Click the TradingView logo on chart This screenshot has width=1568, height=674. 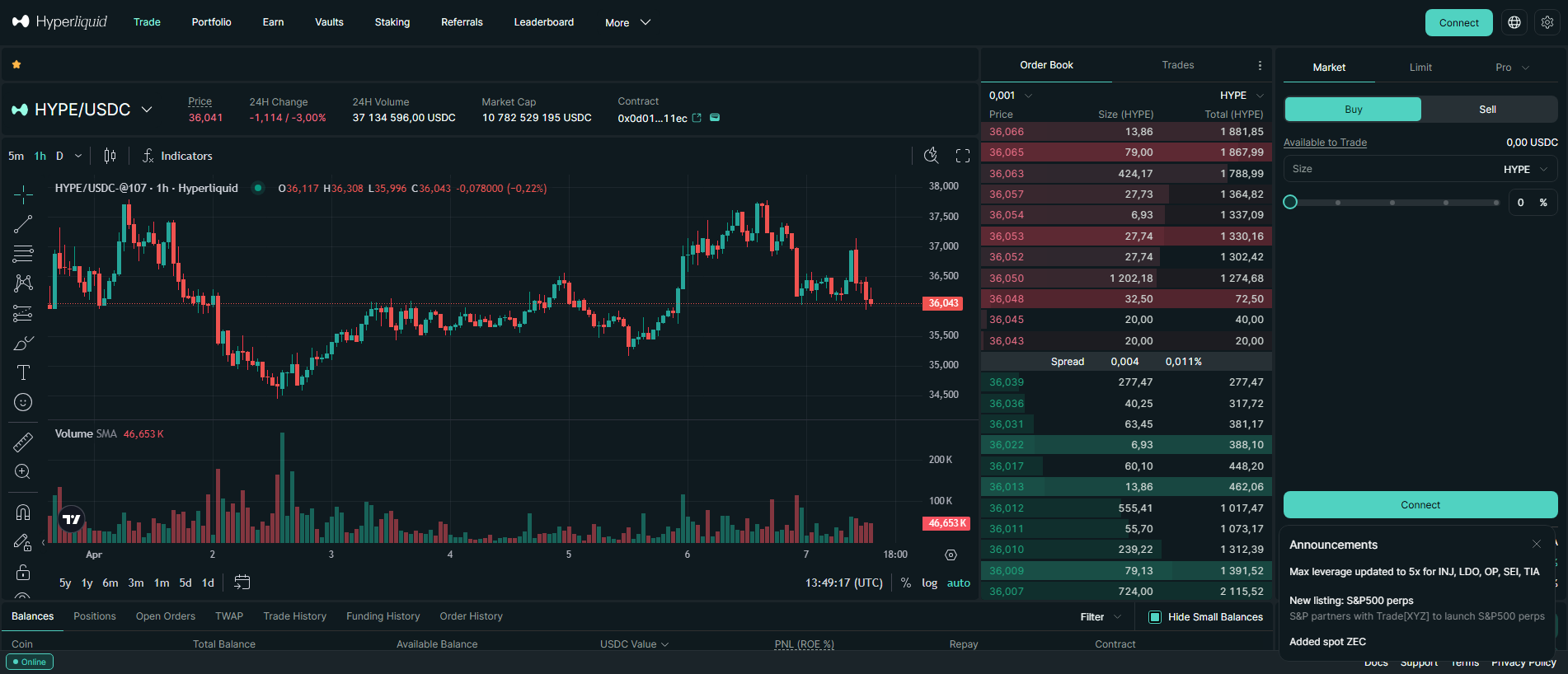(72, 519)
